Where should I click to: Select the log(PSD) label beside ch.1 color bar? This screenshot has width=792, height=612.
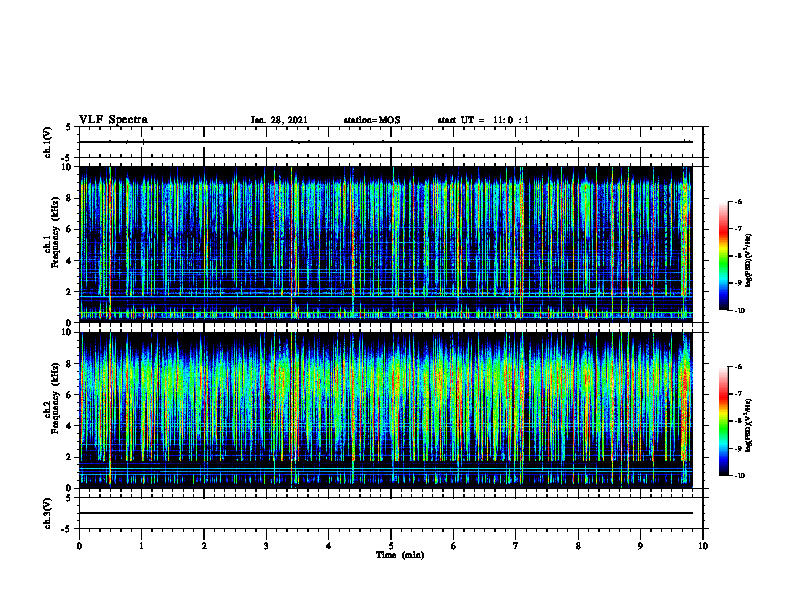[x=749, y=261]
